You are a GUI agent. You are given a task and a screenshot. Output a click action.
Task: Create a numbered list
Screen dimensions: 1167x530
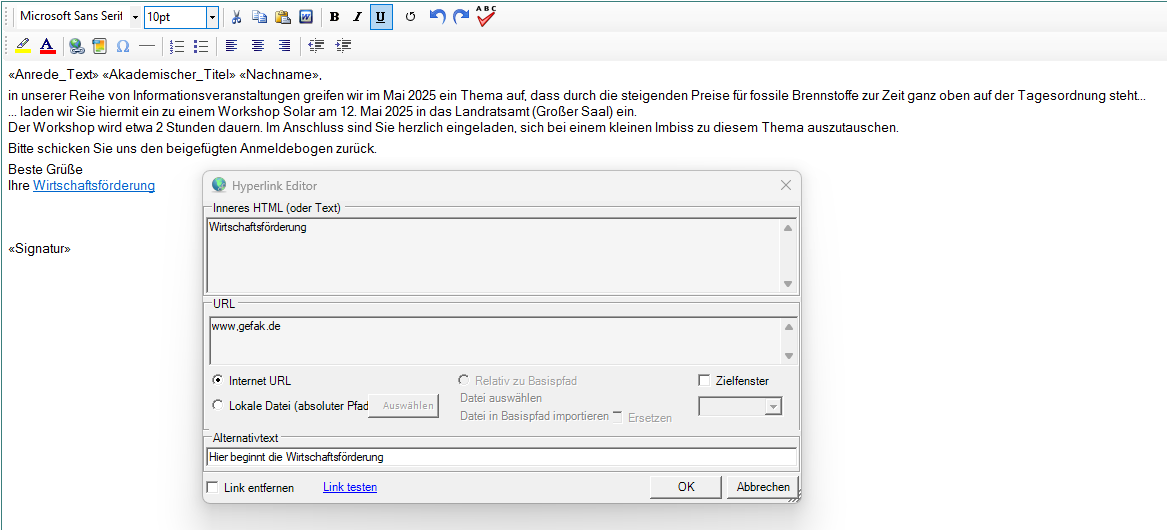(x=177, y=46)
